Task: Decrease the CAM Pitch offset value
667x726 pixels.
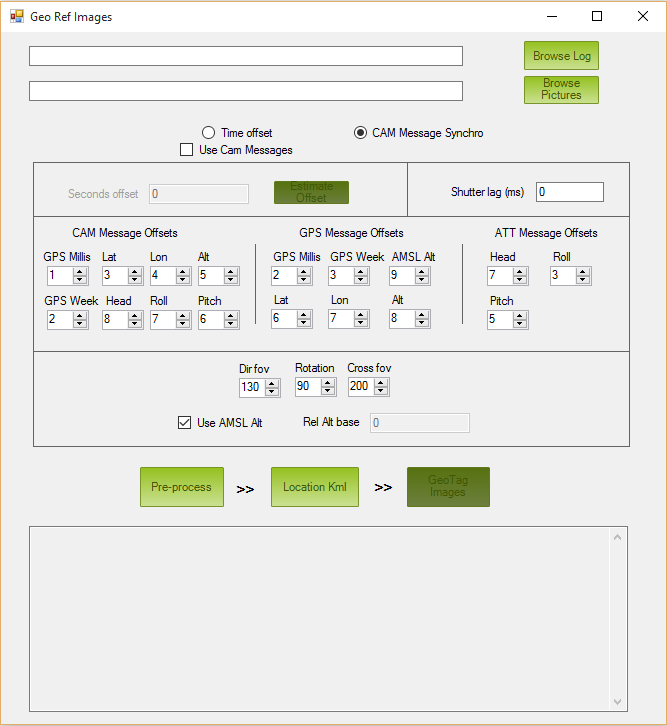Action: click(231, 324)
